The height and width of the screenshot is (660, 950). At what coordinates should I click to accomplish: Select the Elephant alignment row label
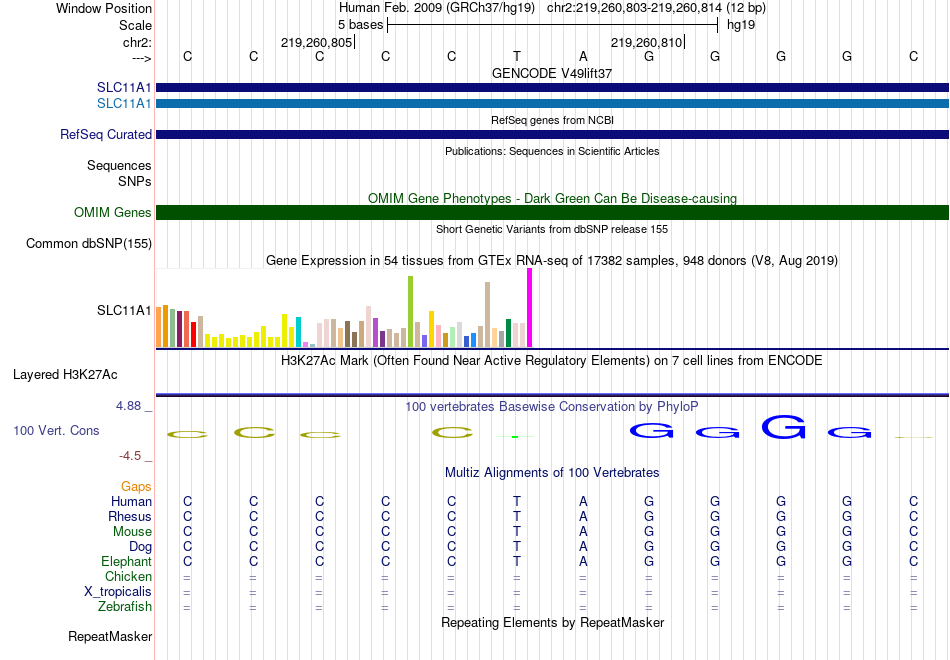(126, 561)
